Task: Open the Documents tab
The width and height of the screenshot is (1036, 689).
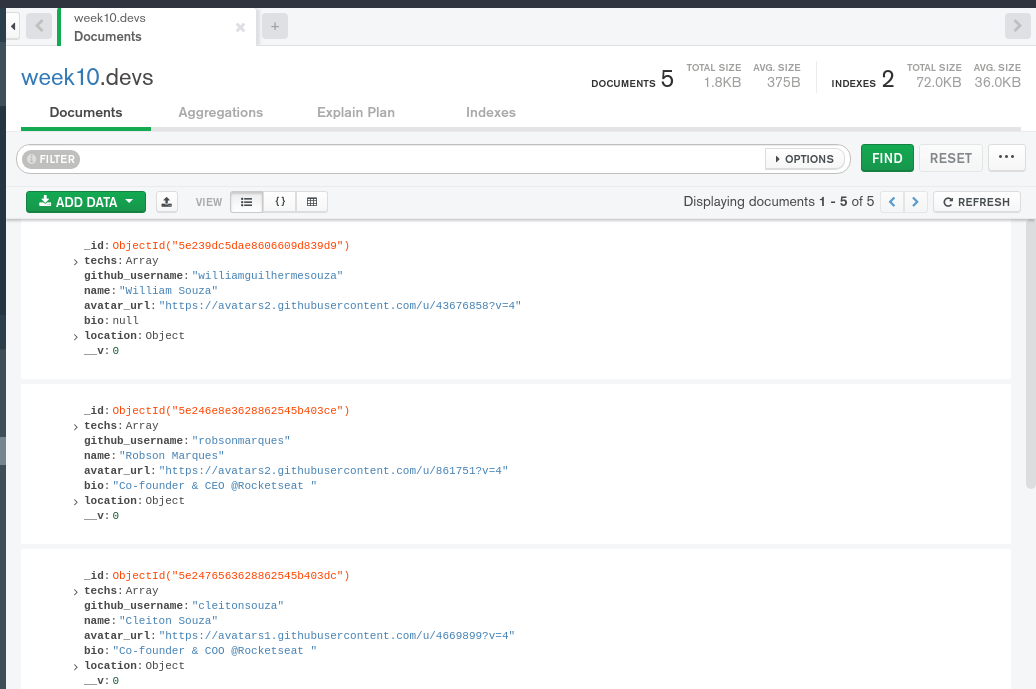Action: 86,112
